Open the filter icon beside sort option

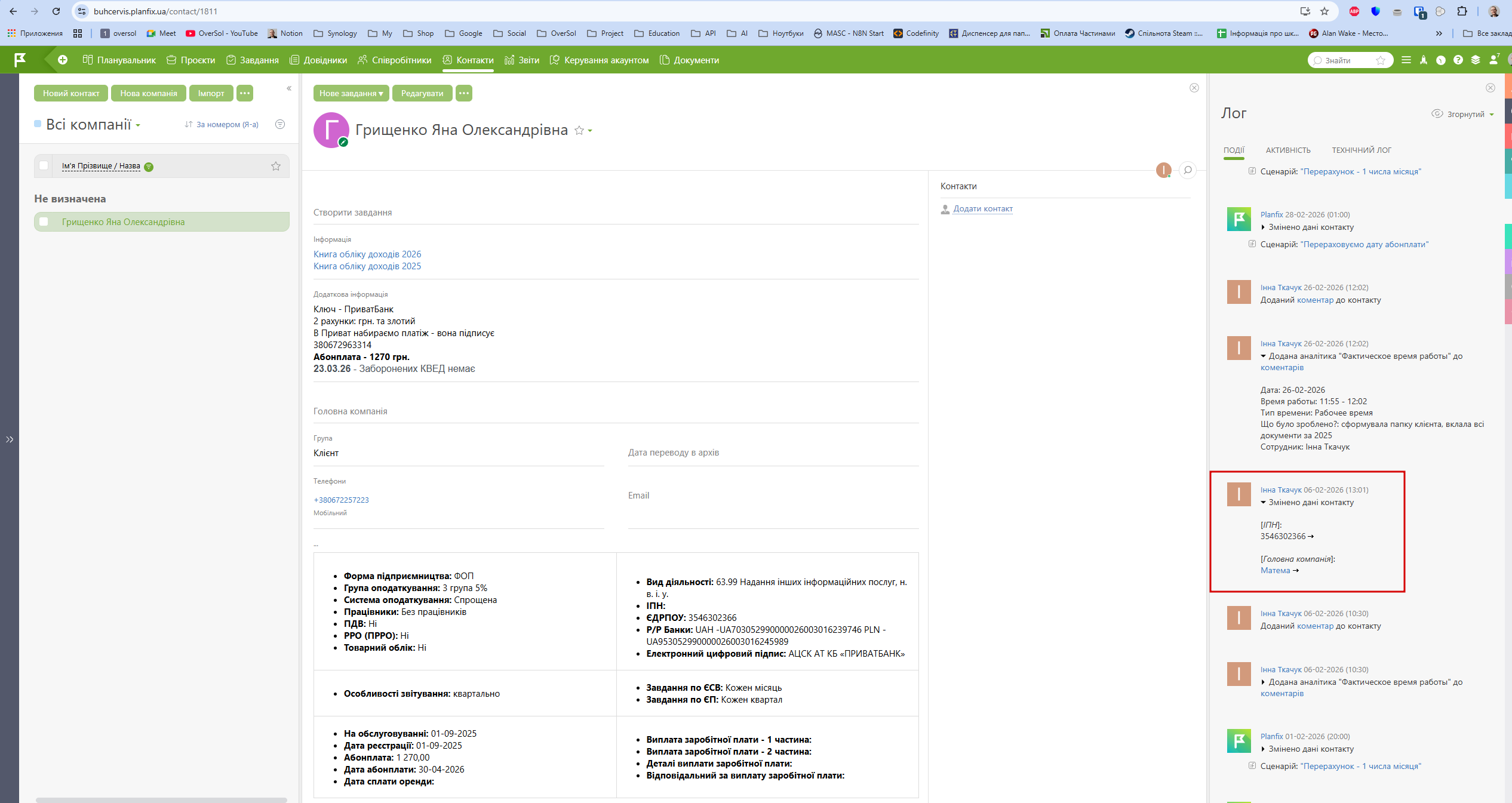click(280, 124)
